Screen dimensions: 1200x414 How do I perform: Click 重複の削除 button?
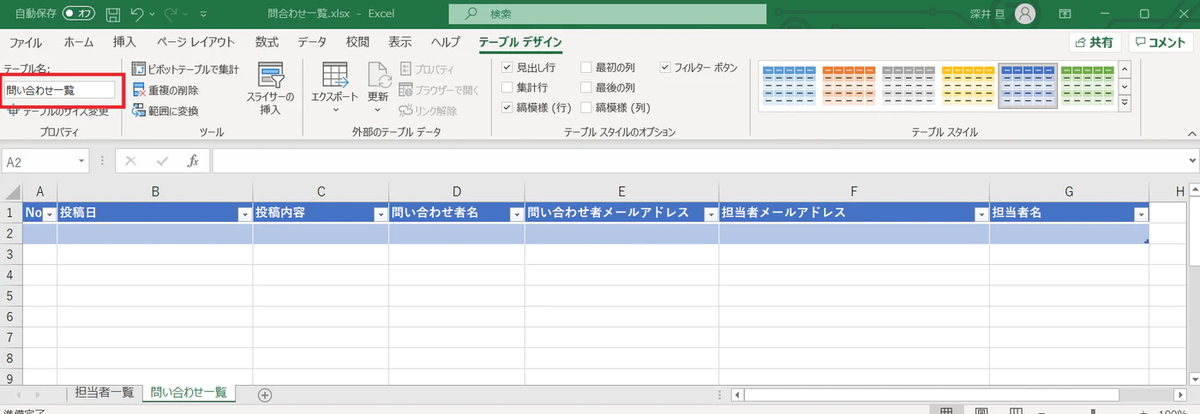tap(165, 90)
